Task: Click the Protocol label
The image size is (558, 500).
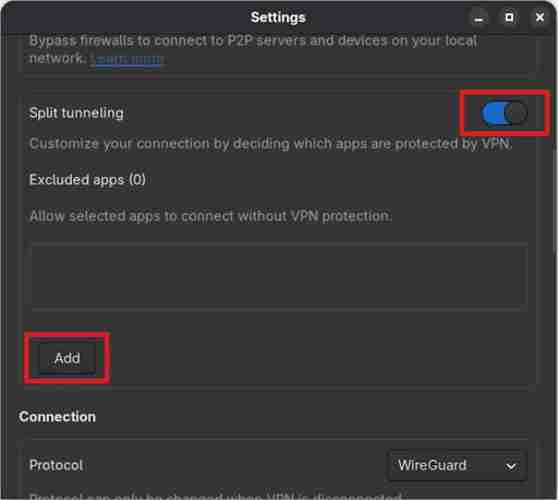Action: click(56, 465)
